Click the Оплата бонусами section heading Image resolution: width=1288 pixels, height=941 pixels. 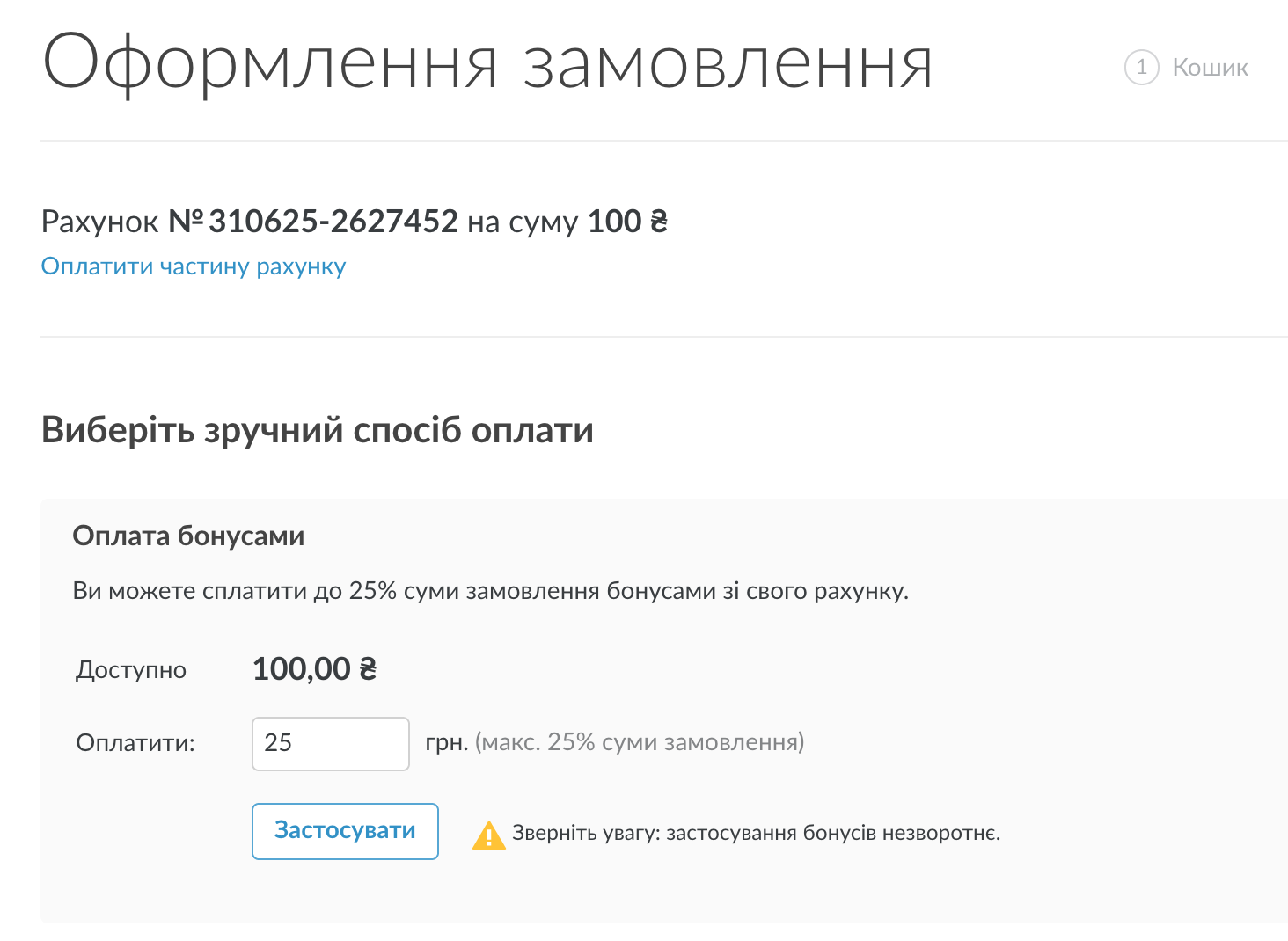pyautogui.click(x=188, y=536)
